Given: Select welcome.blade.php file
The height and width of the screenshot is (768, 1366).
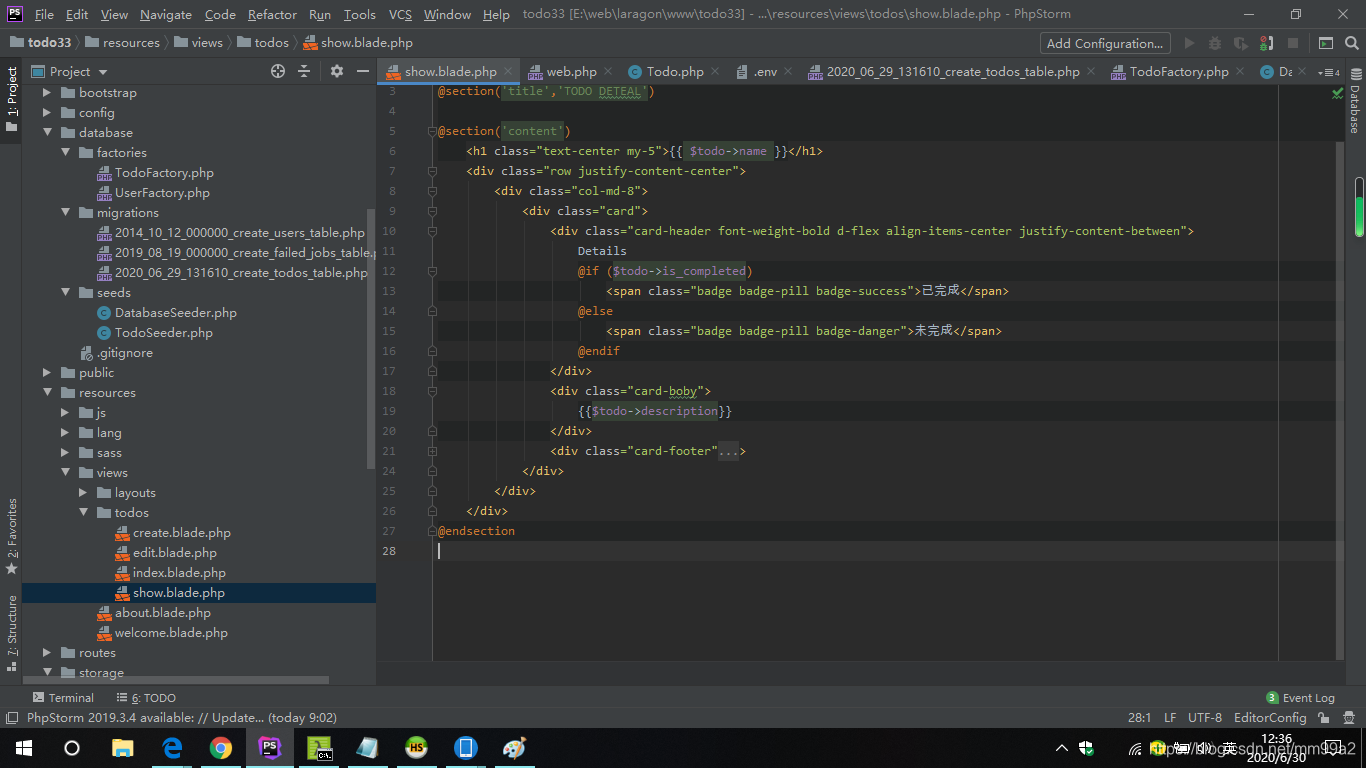Looking at the screenshot, I should click(x=162, y=632).
